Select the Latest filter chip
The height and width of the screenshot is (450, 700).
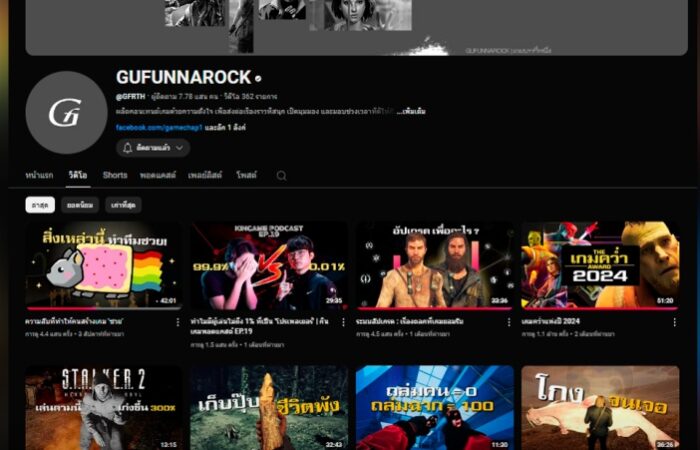(x=40, y=205)
